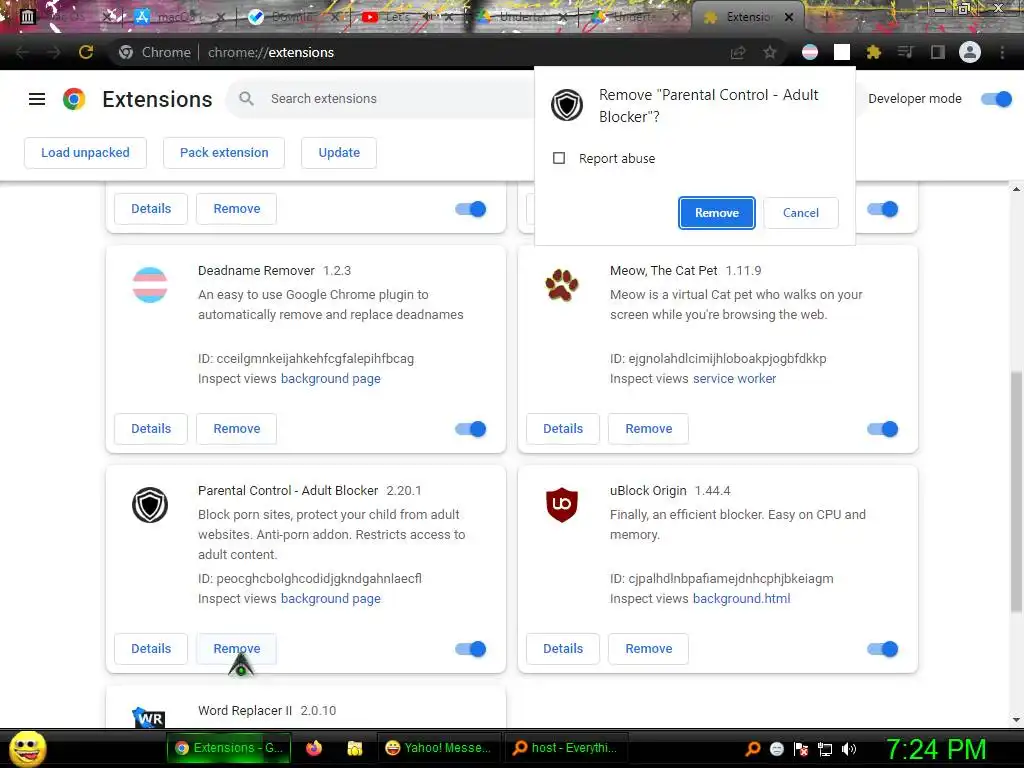This screenshot has height=768, width=1024.
Task: Open the smiley-face Start button on taskbar
Action: coord(27,749)
